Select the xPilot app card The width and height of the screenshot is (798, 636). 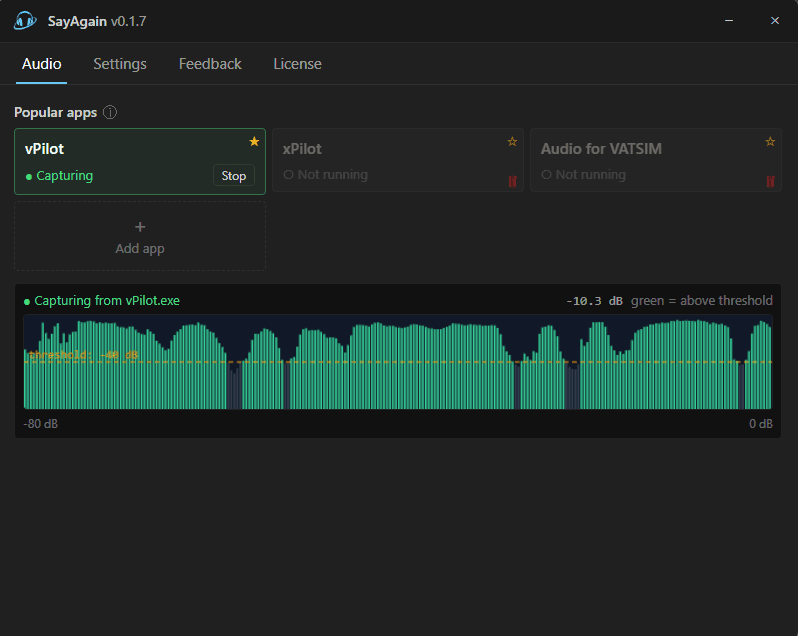click(398, 160)
